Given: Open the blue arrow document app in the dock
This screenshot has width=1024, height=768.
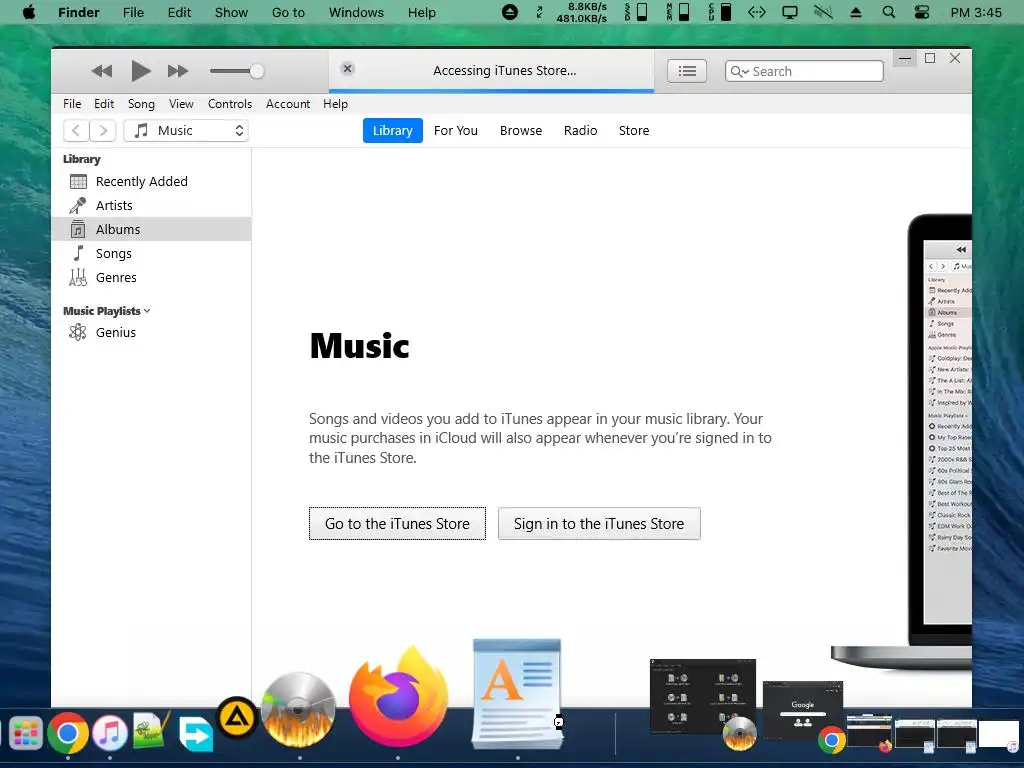Looking at the screenshot, I should tap(195, 734).
